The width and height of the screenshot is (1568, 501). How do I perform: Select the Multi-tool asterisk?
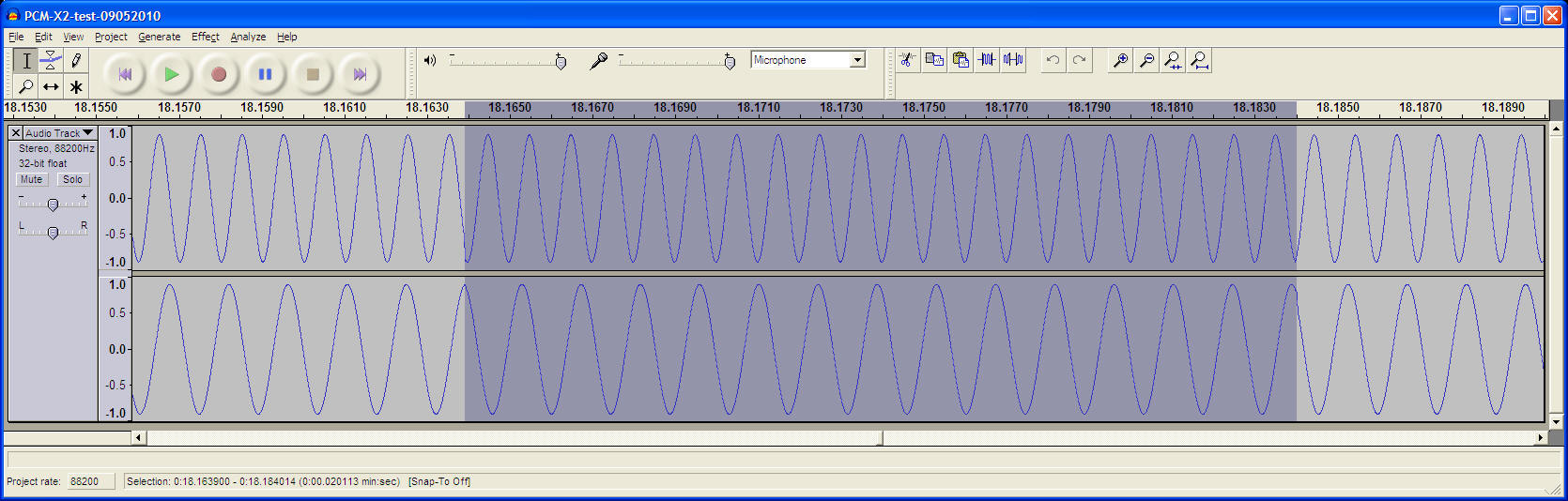click(76, 86)
